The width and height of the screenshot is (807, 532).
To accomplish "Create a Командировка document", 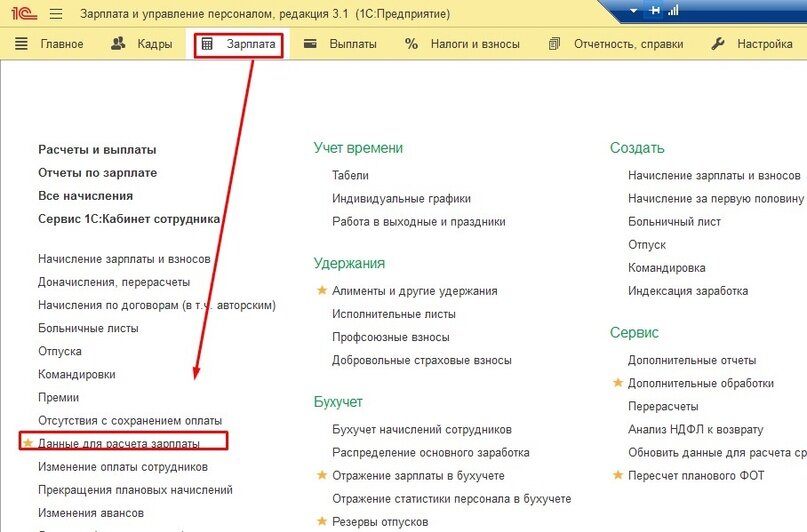I will tap(667, 268).
